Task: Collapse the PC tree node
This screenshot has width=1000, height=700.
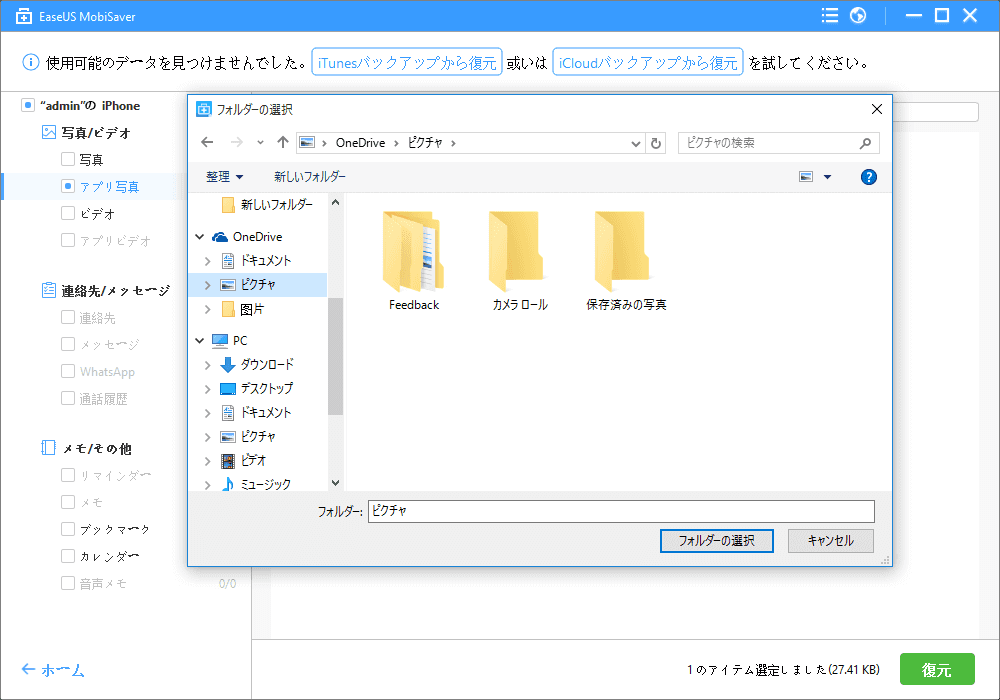Action: pyautogui.click(x=200, y=340)
